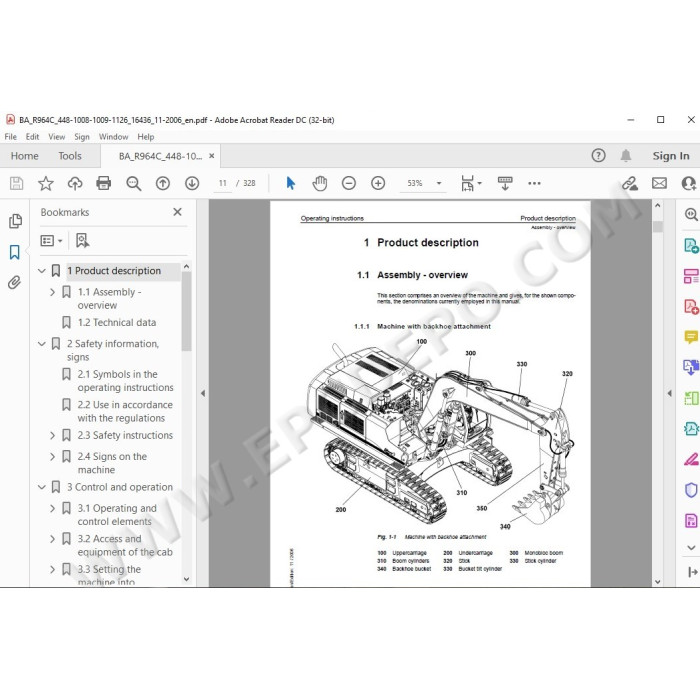Open Comment tool in right pane
The width and height of the screenshot is (700, 700).
click(x=691, y=337)
